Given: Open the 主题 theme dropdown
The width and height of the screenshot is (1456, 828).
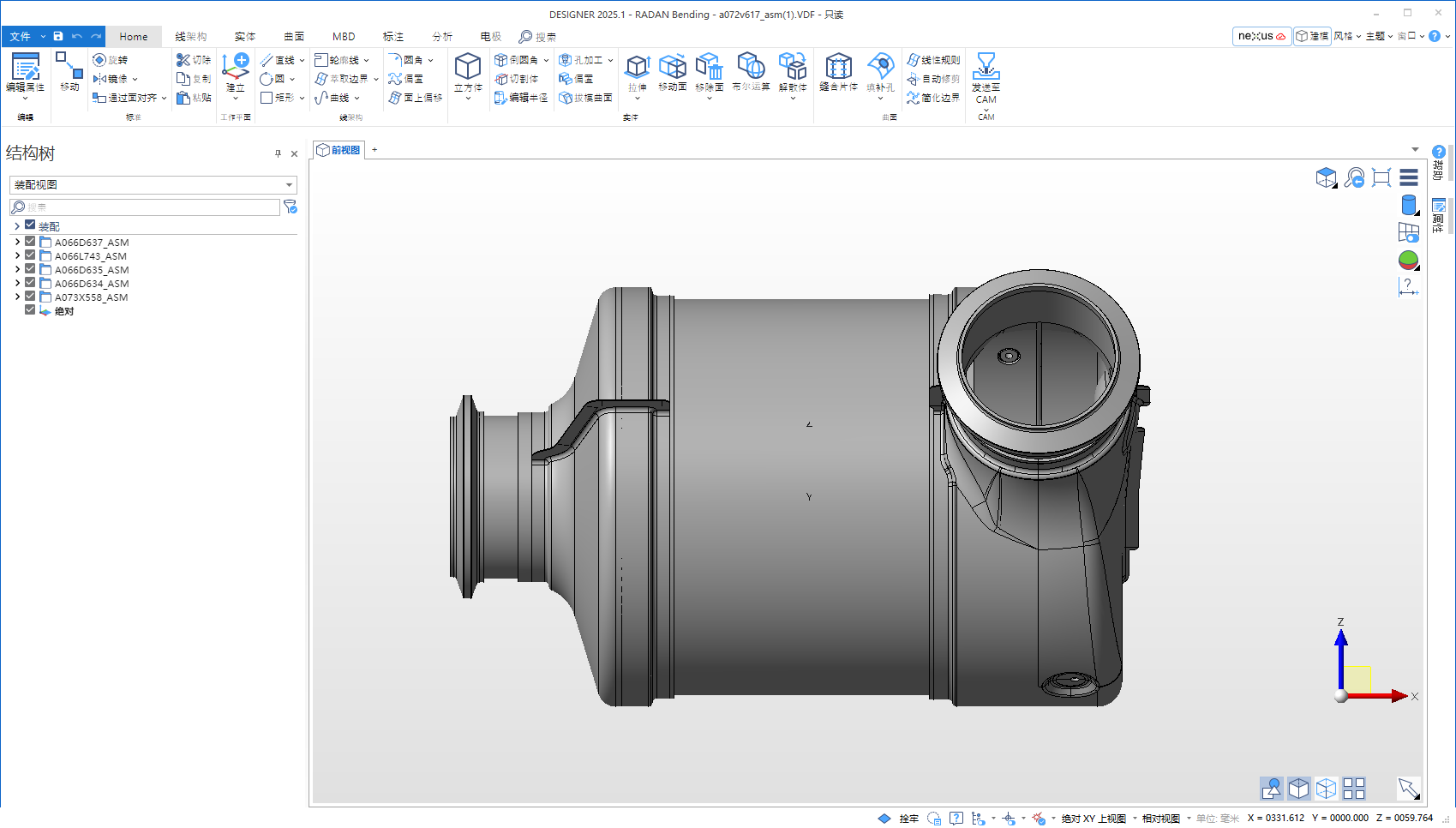Looking at the screenshot, I should click(x=1379, y=36).
